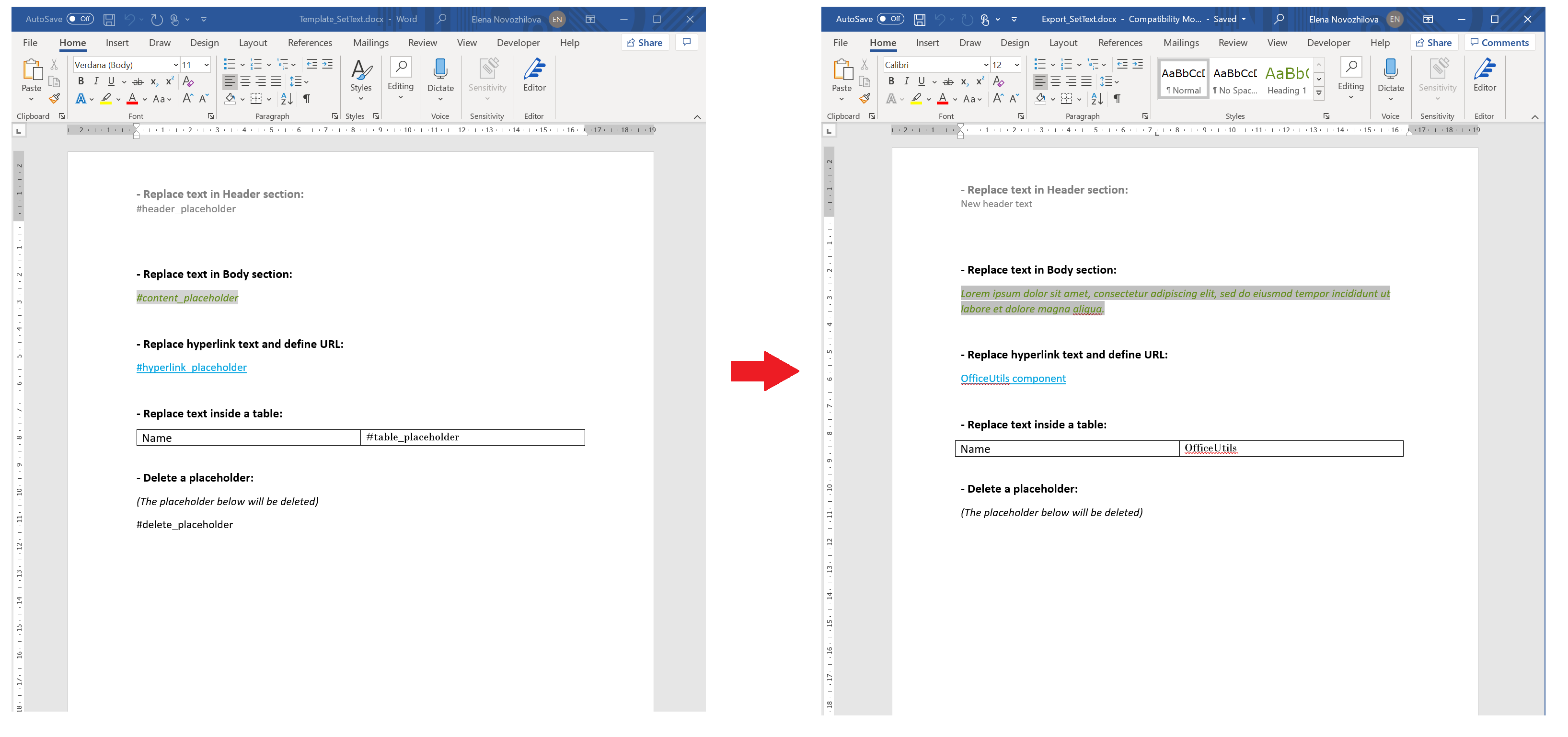
Task: Click Search magnifier in right window title bar
Action: click(x=1279, y=19)
